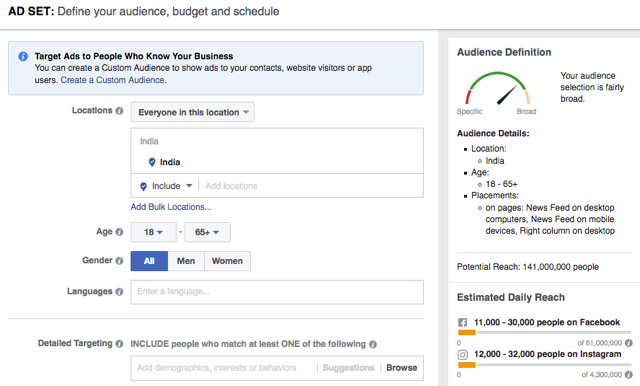Click 'Audience Definition' heading
Screen dimensions: 640x386
(504, 52)
